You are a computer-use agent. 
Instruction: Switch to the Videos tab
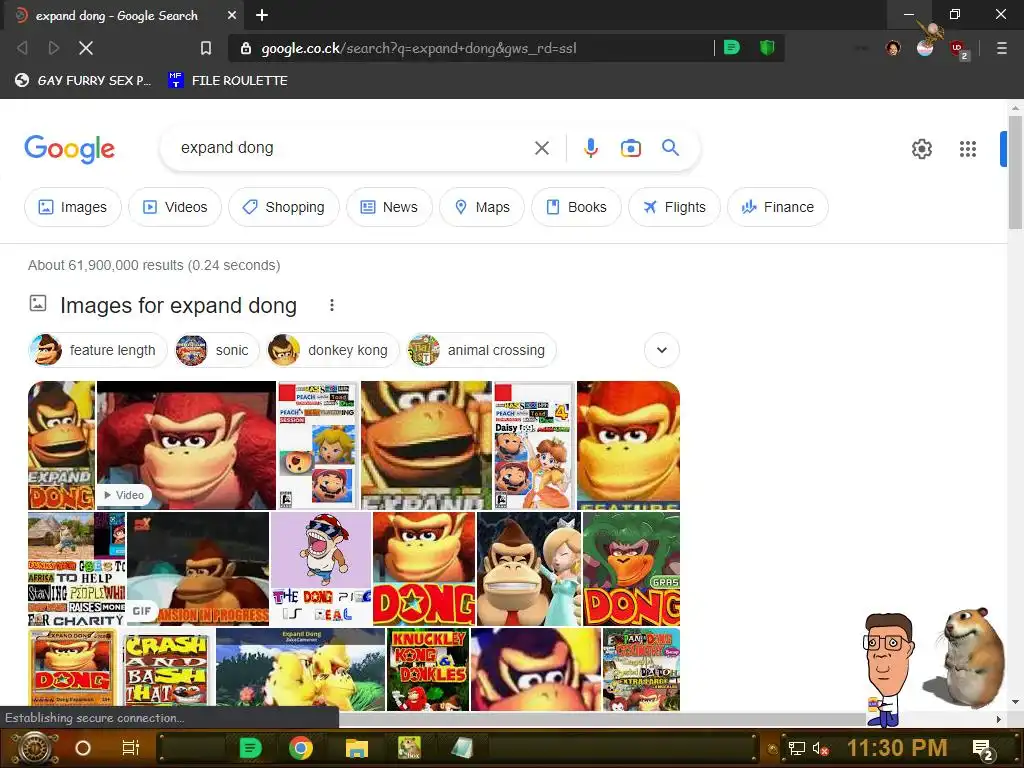[175, 207]
